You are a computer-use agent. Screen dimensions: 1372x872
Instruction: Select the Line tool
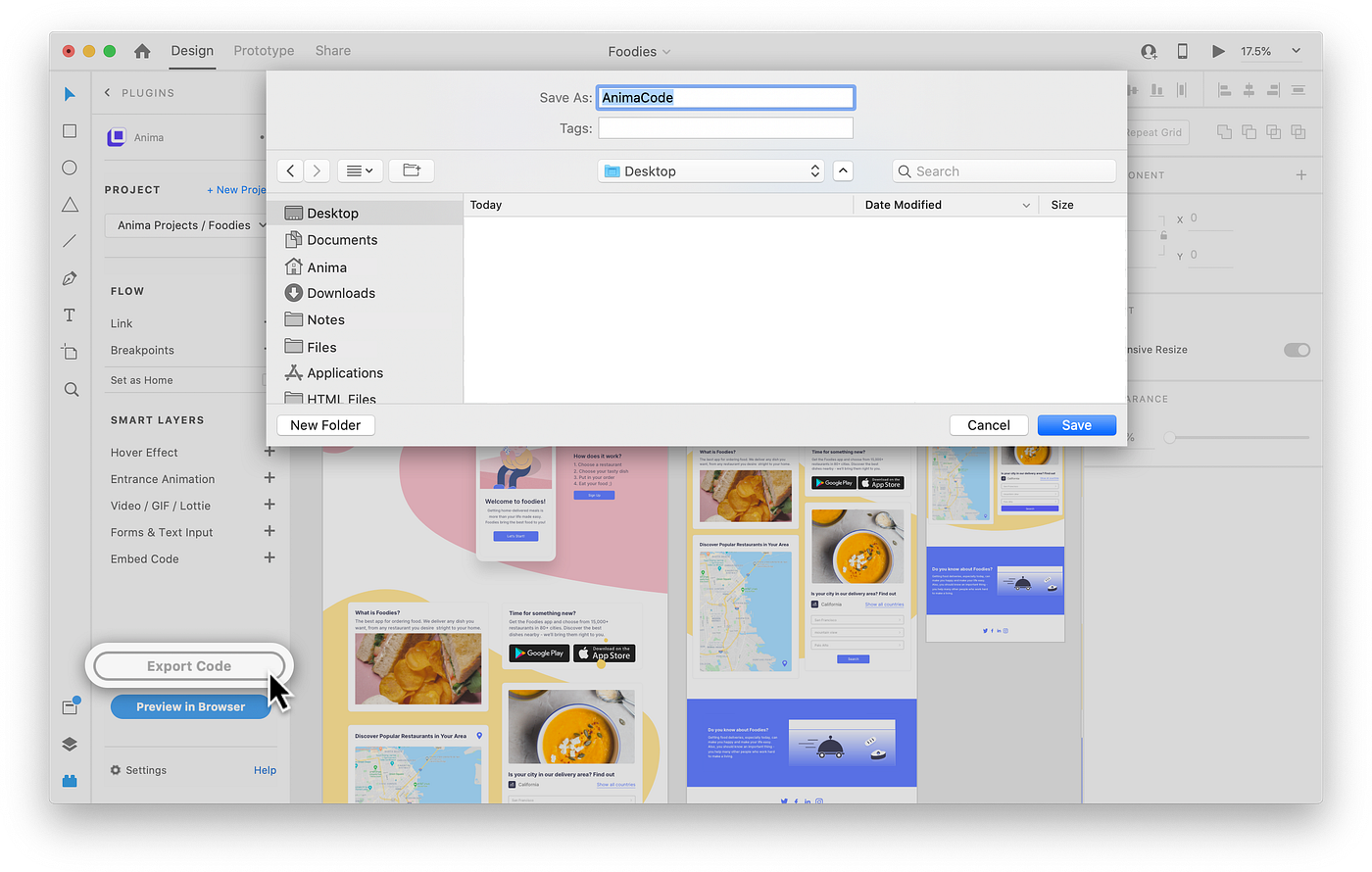click(x=70, y=241)
